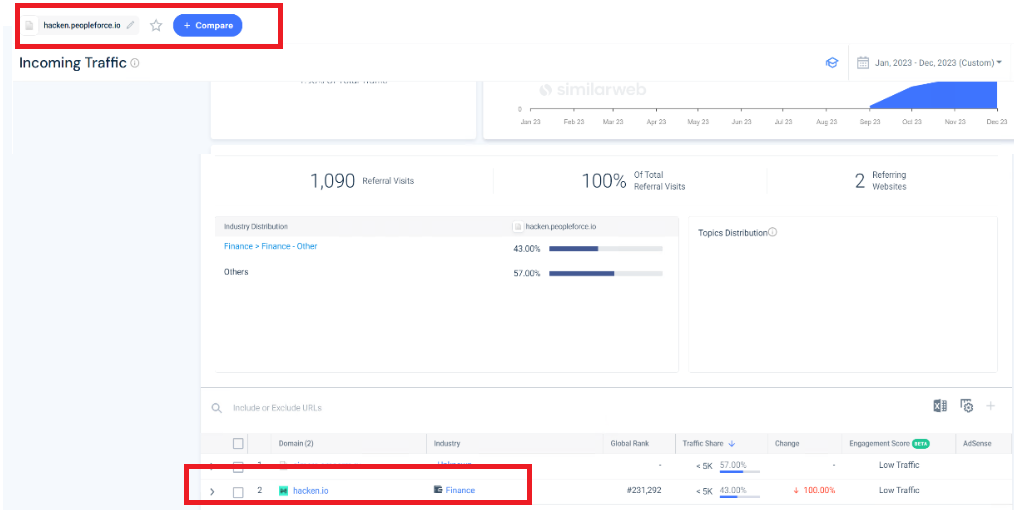Toggle the select-all checkbox in table header
This screenshot has height=529, width=1014.
coord(238,444)
